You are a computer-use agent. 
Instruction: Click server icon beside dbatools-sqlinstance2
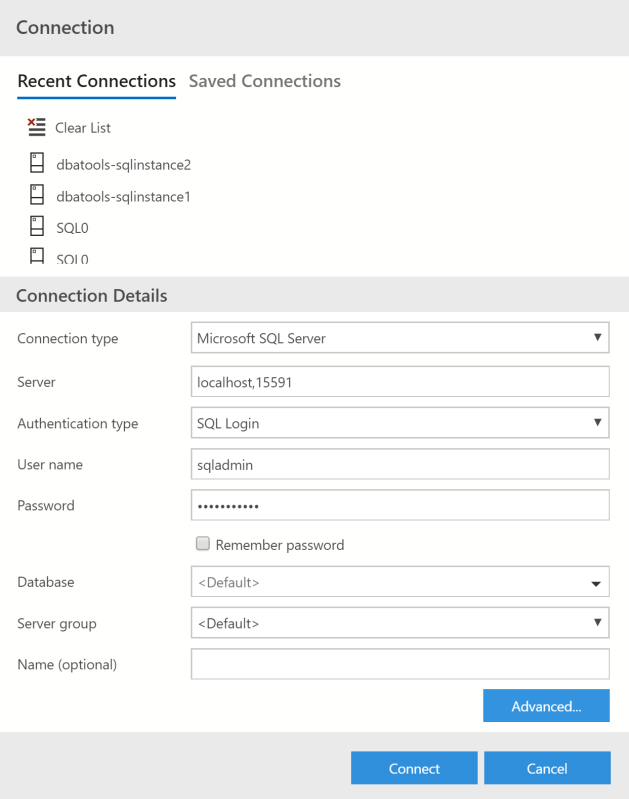tap(37, 163)
